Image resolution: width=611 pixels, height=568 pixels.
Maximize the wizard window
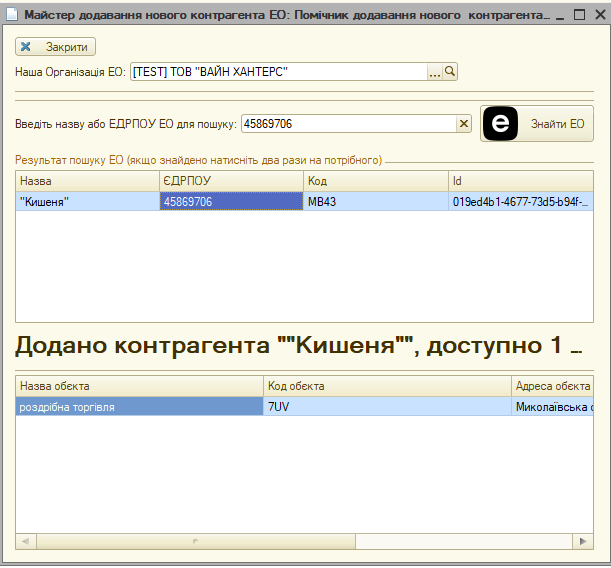tap(579, 15)
